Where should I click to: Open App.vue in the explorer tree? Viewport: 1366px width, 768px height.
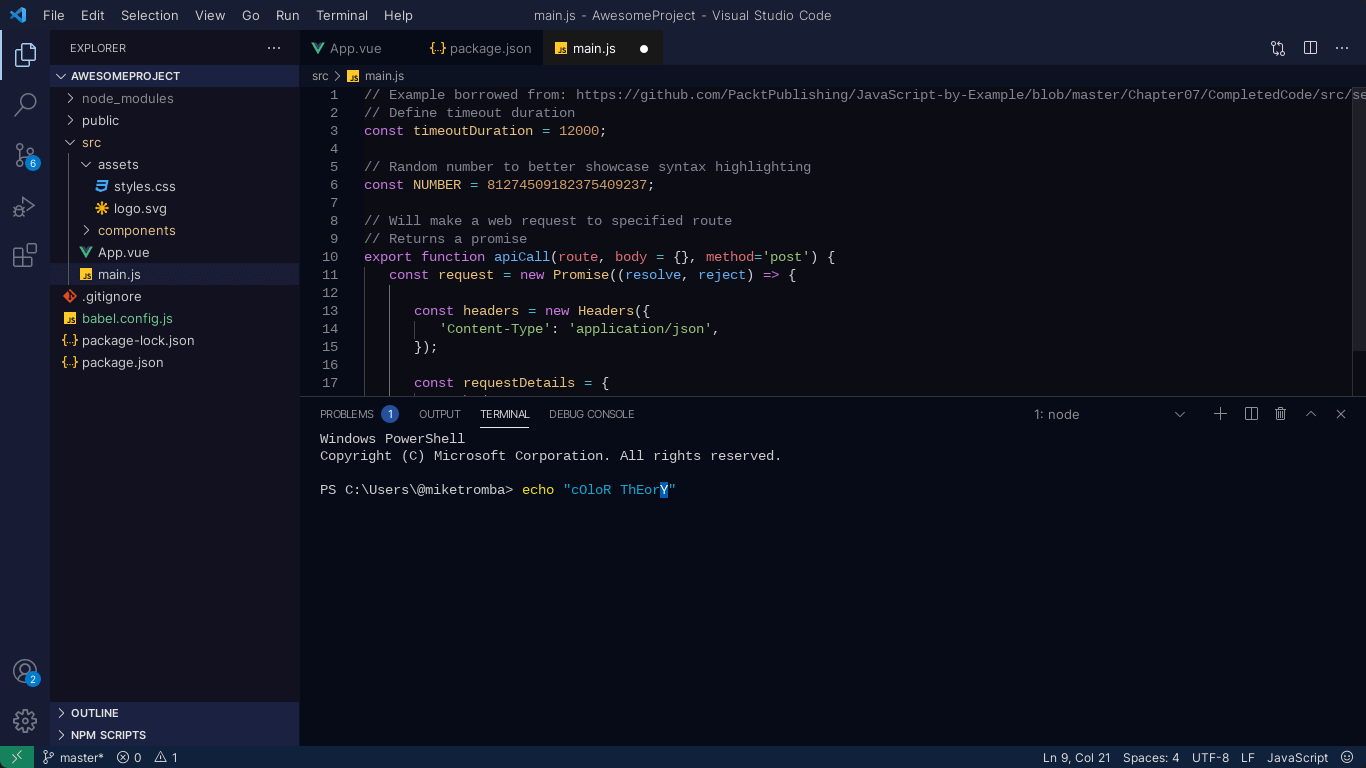[175, 252]
